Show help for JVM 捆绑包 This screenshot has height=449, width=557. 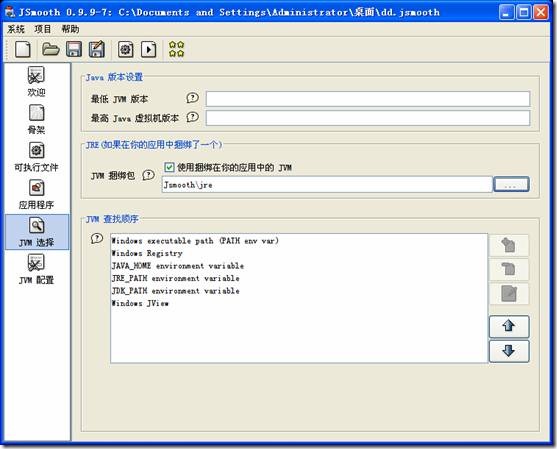[x=148, y=175]
